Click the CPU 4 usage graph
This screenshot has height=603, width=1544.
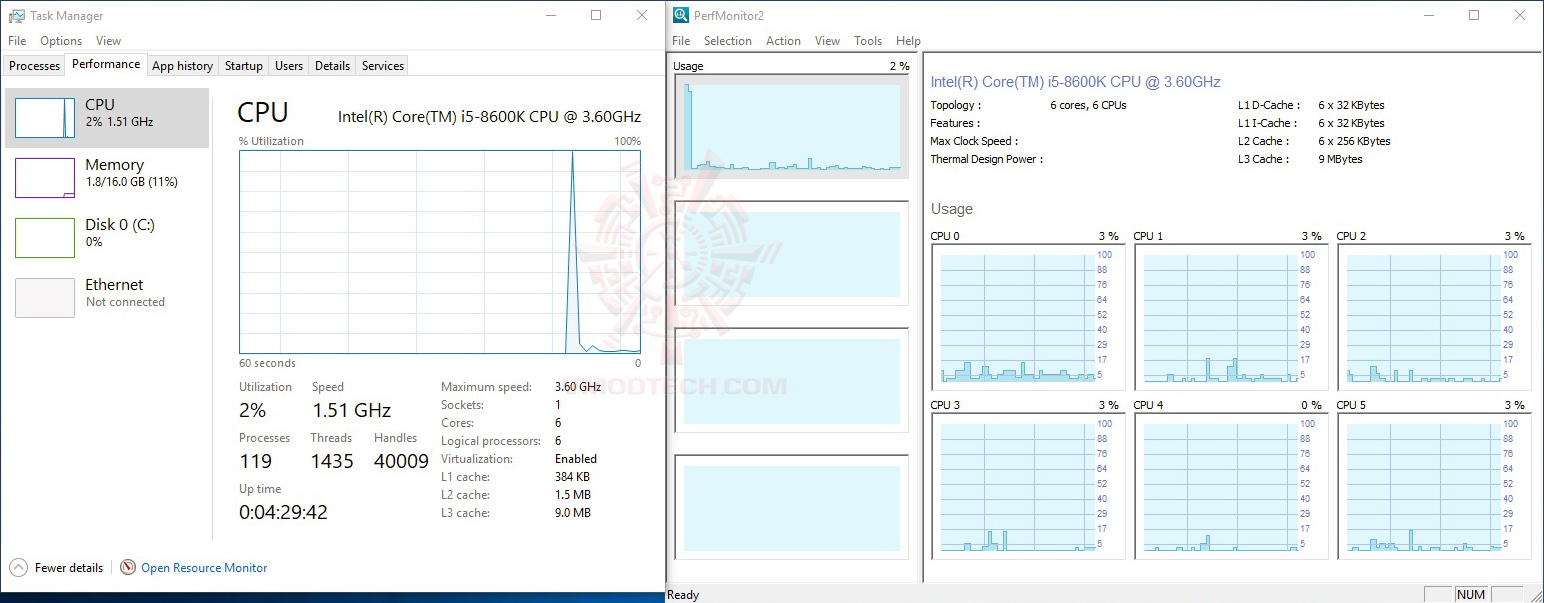pos(1230,486)
